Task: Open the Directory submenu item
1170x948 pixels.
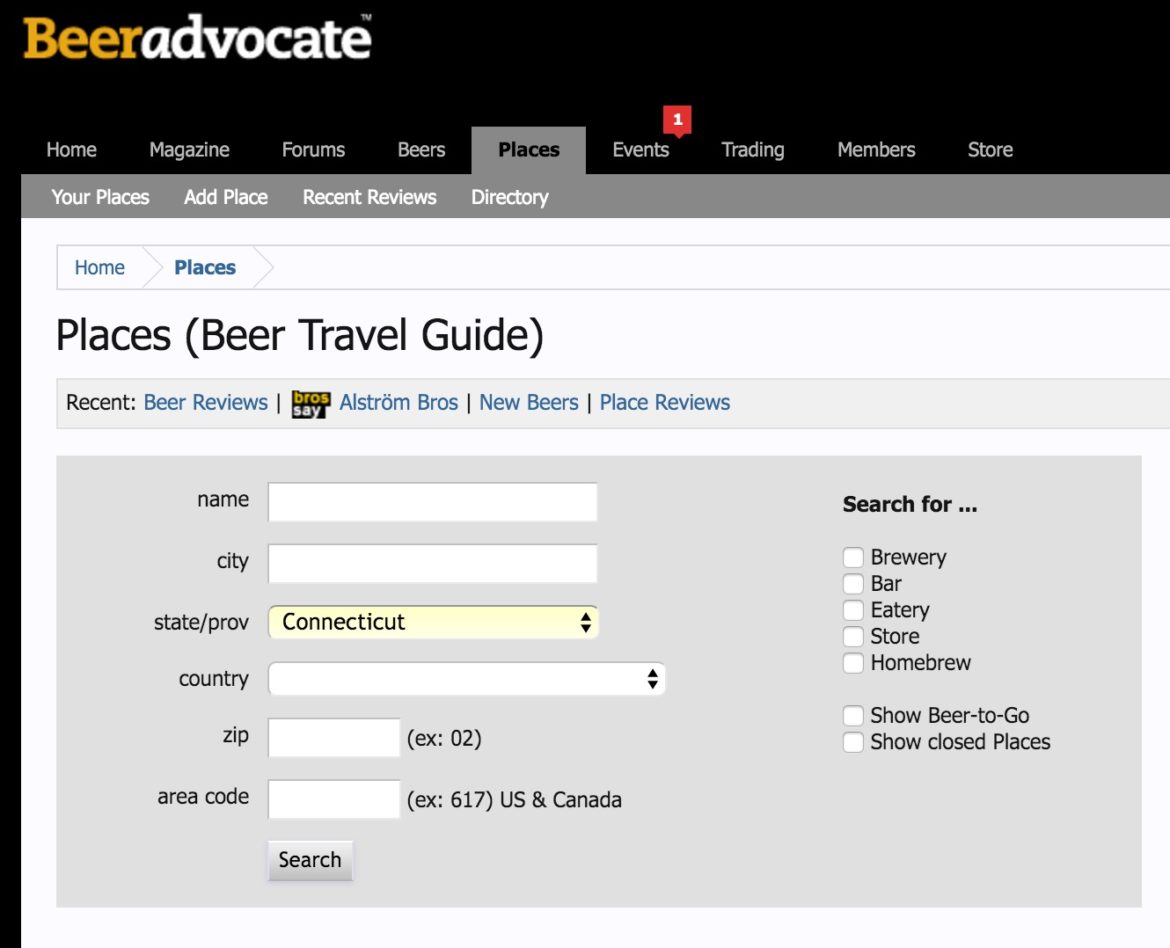Action: (x=510, y=197)
